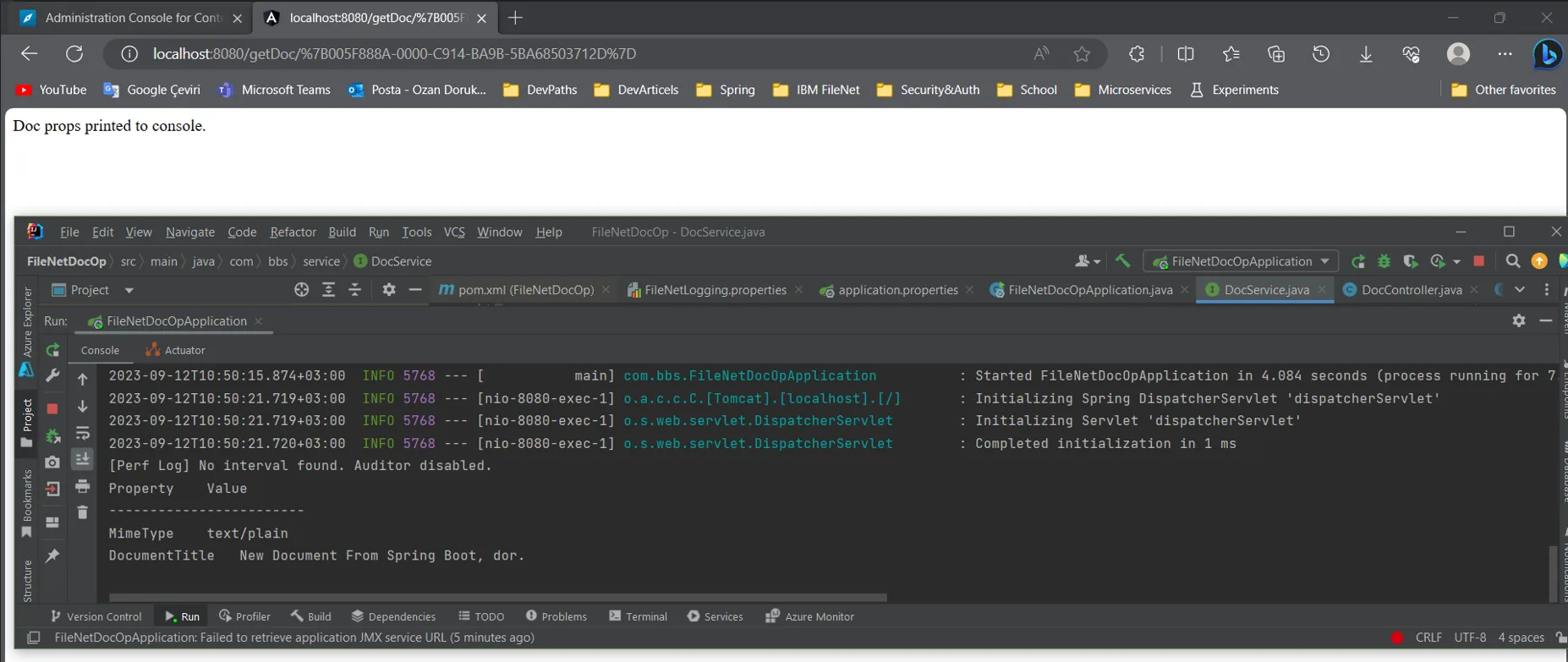
Task: Click the green Debug bug icon in the top toolbar
Action: click(1384, 261)
